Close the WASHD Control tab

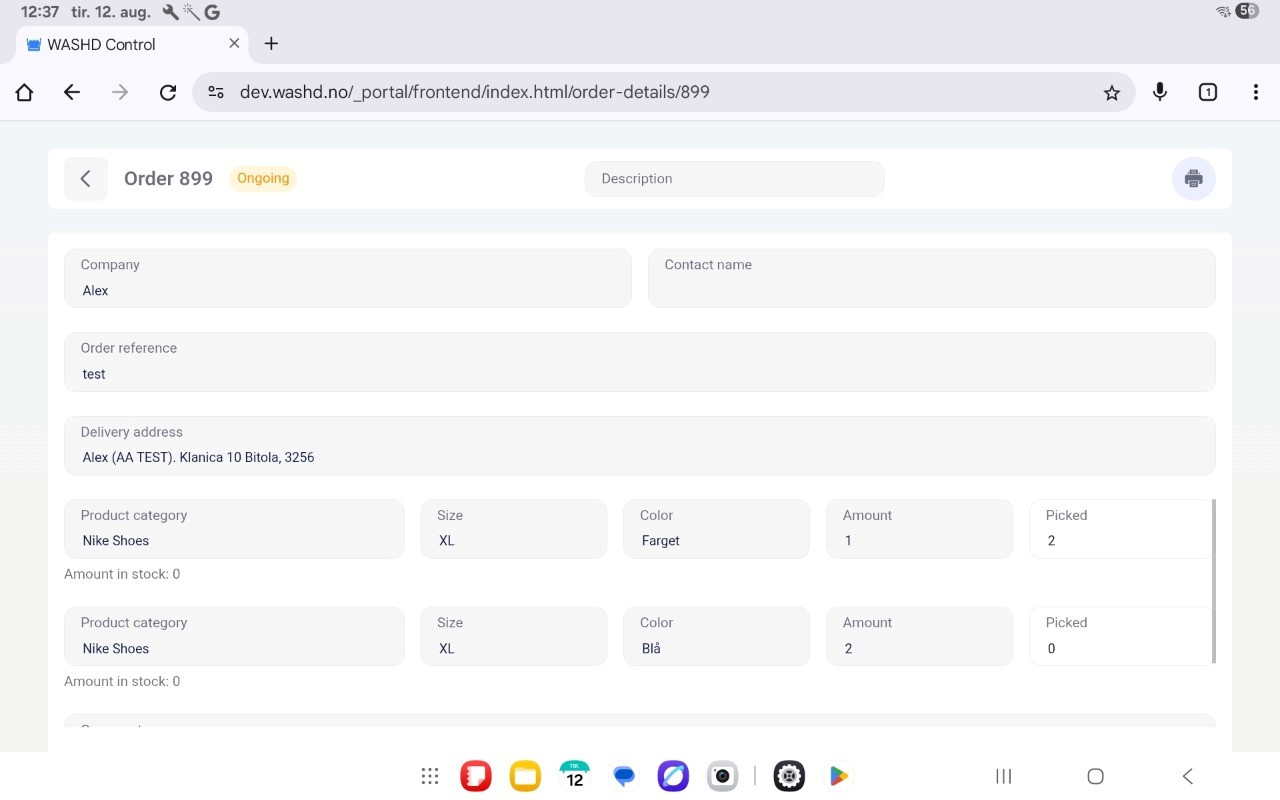234,44
